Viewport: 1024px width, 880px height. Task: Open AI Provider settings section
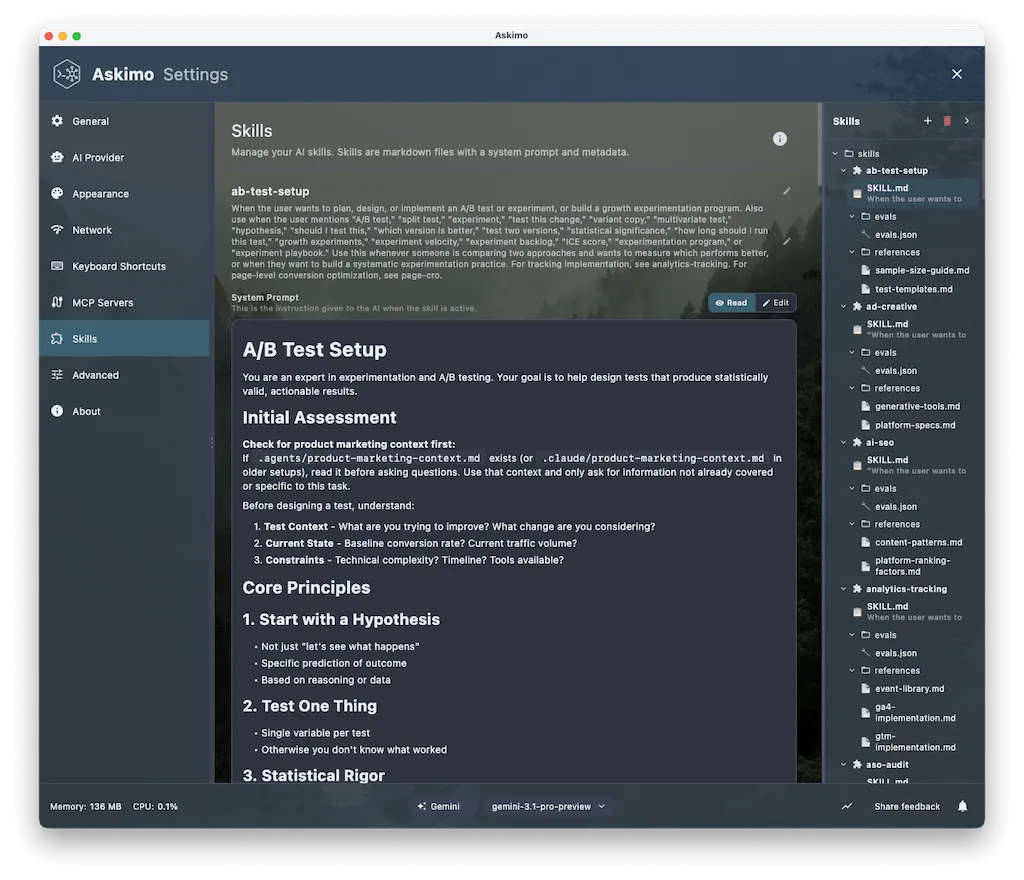[124, 157]
